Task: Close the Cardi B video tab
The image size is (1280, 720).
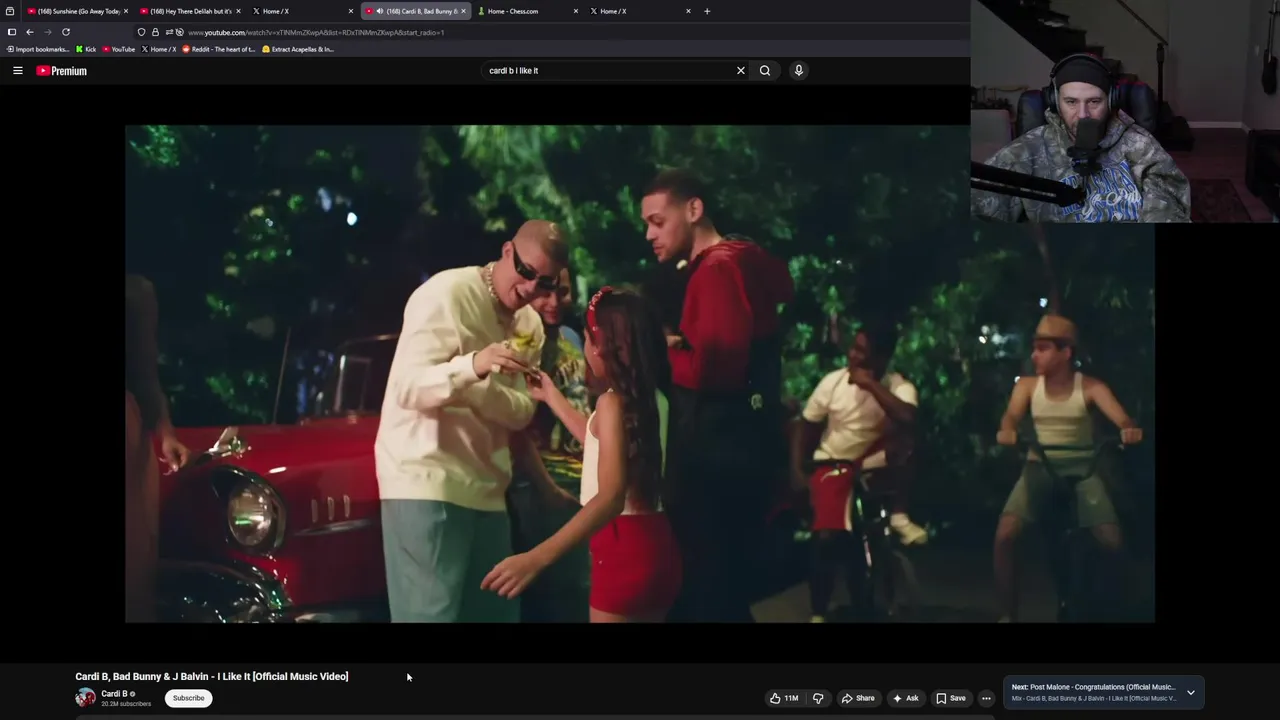Action: tap(463, 11)
